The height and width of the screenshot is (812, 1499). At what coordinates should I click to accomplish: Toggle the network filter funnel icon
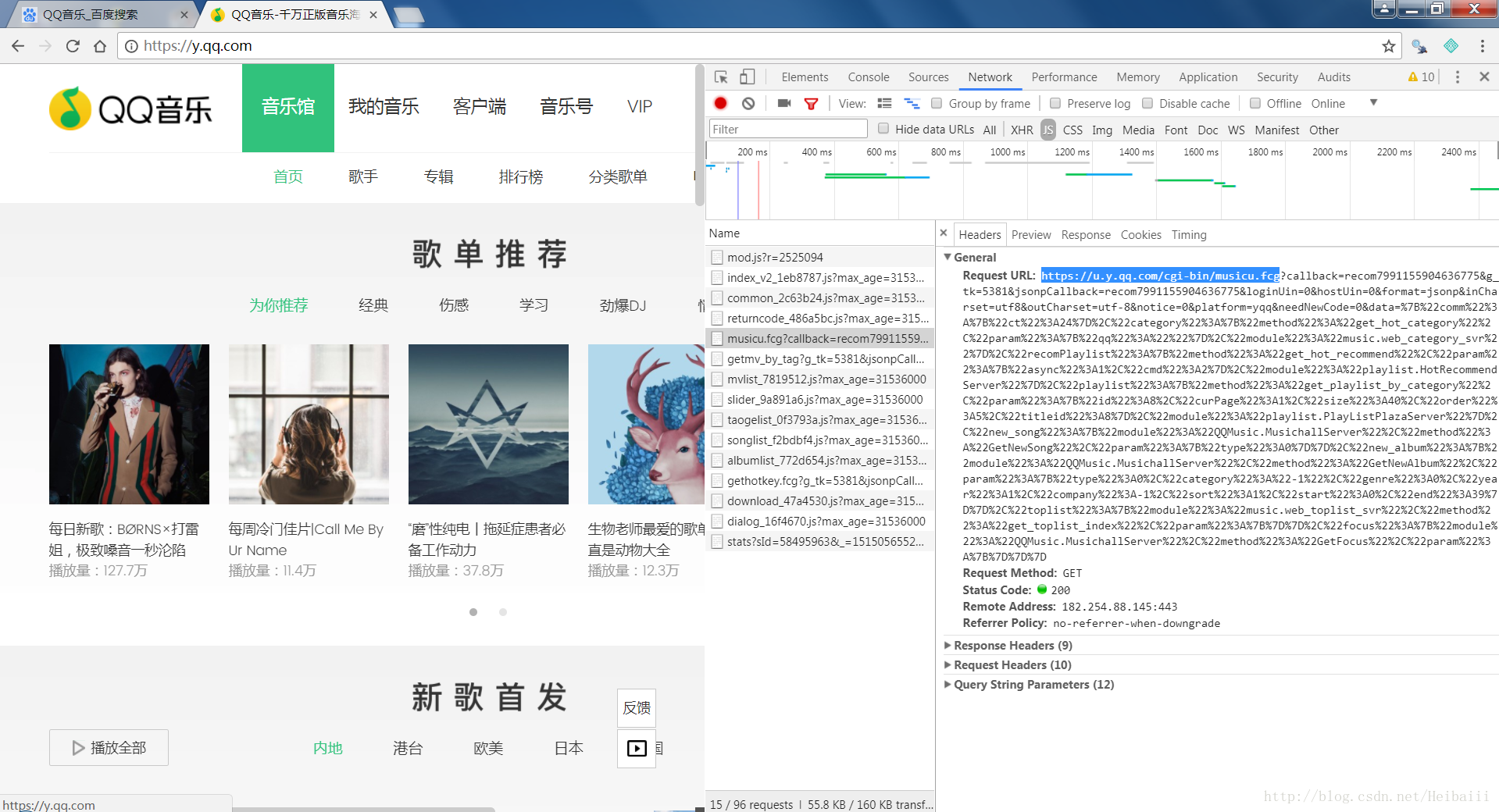pos(812,103)
